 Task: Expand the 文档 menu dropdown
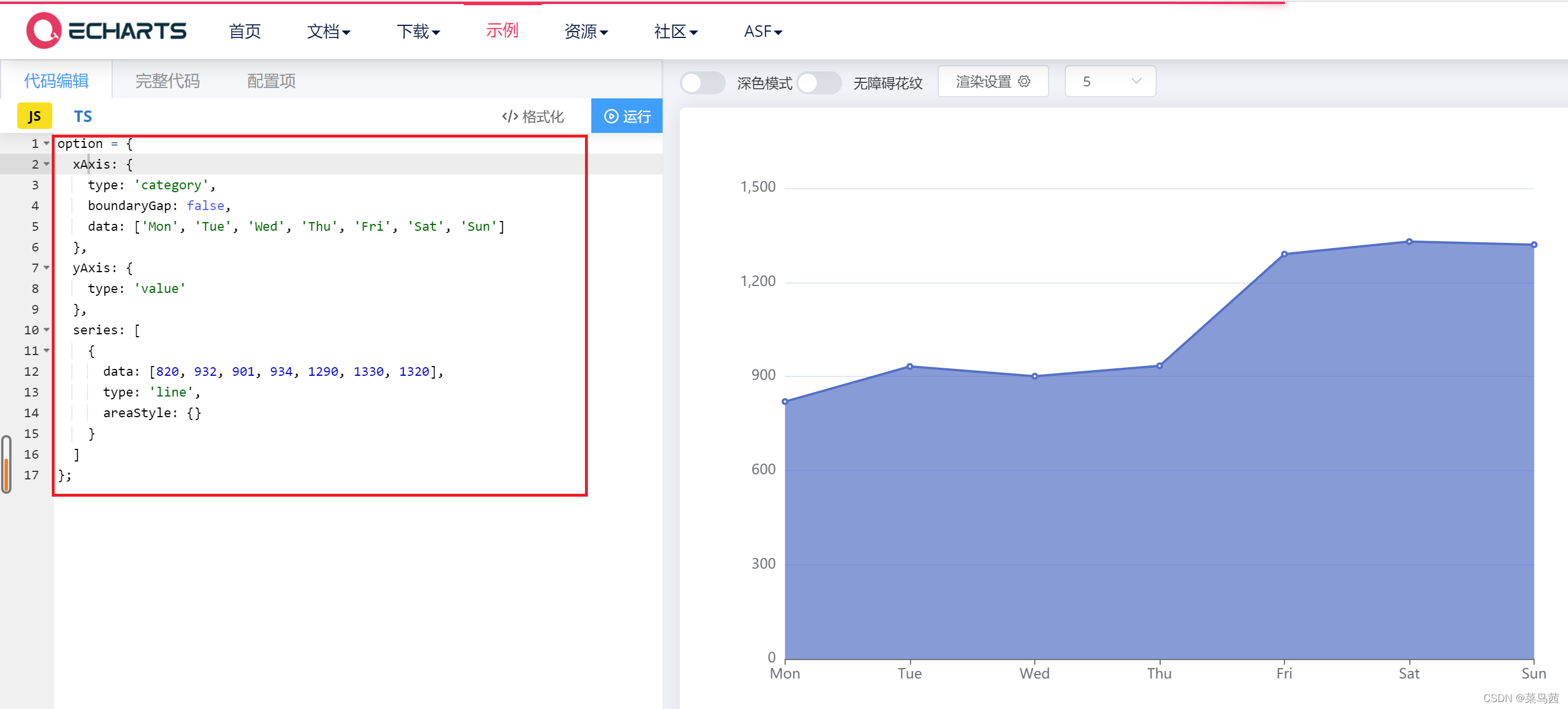pos(328,31)
